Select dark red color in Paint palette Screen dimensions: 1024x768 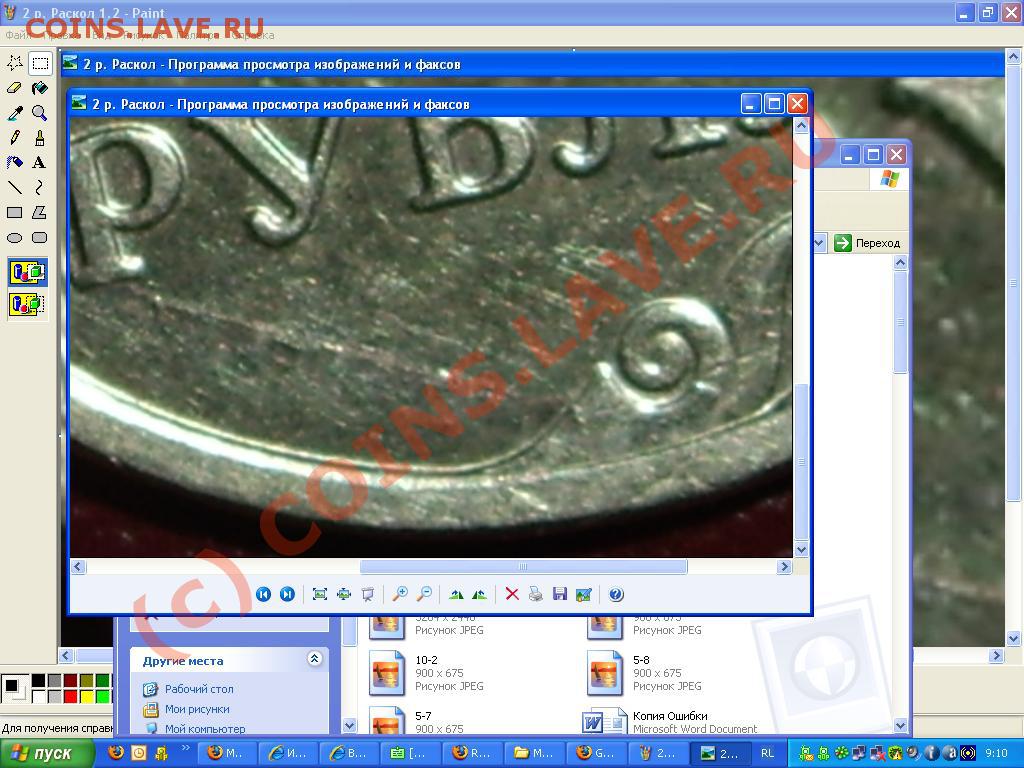click(71, 681)
